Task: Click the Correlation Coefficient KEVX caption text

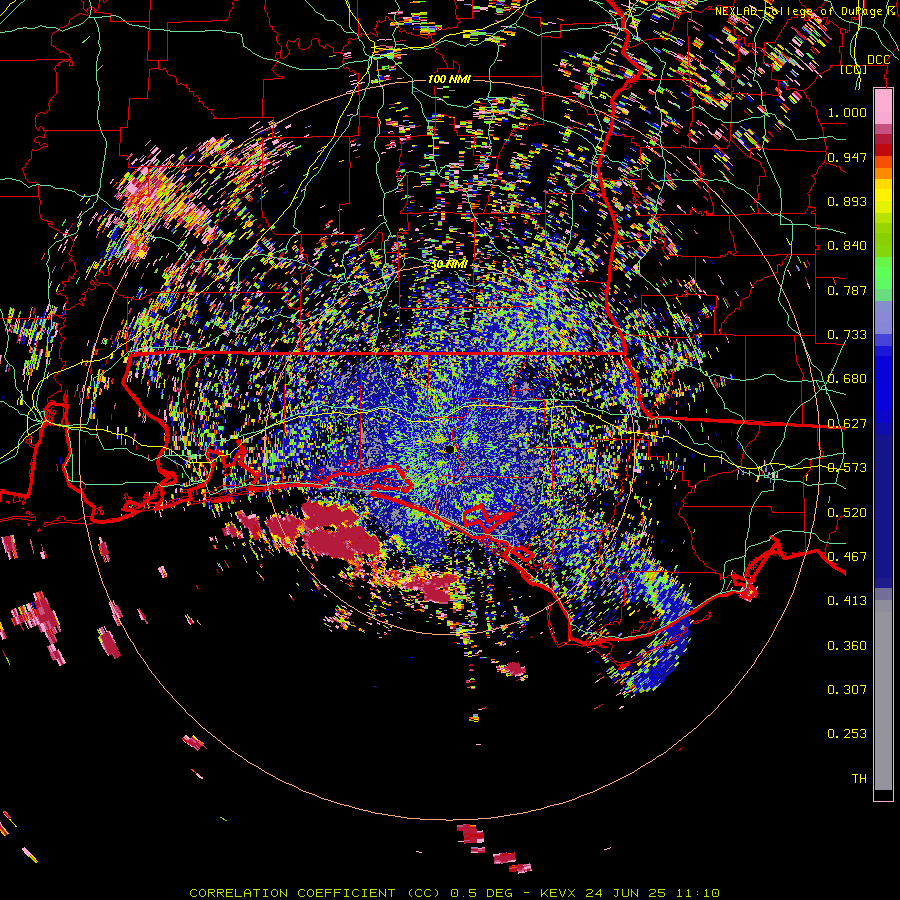Action: coord(454,893)
